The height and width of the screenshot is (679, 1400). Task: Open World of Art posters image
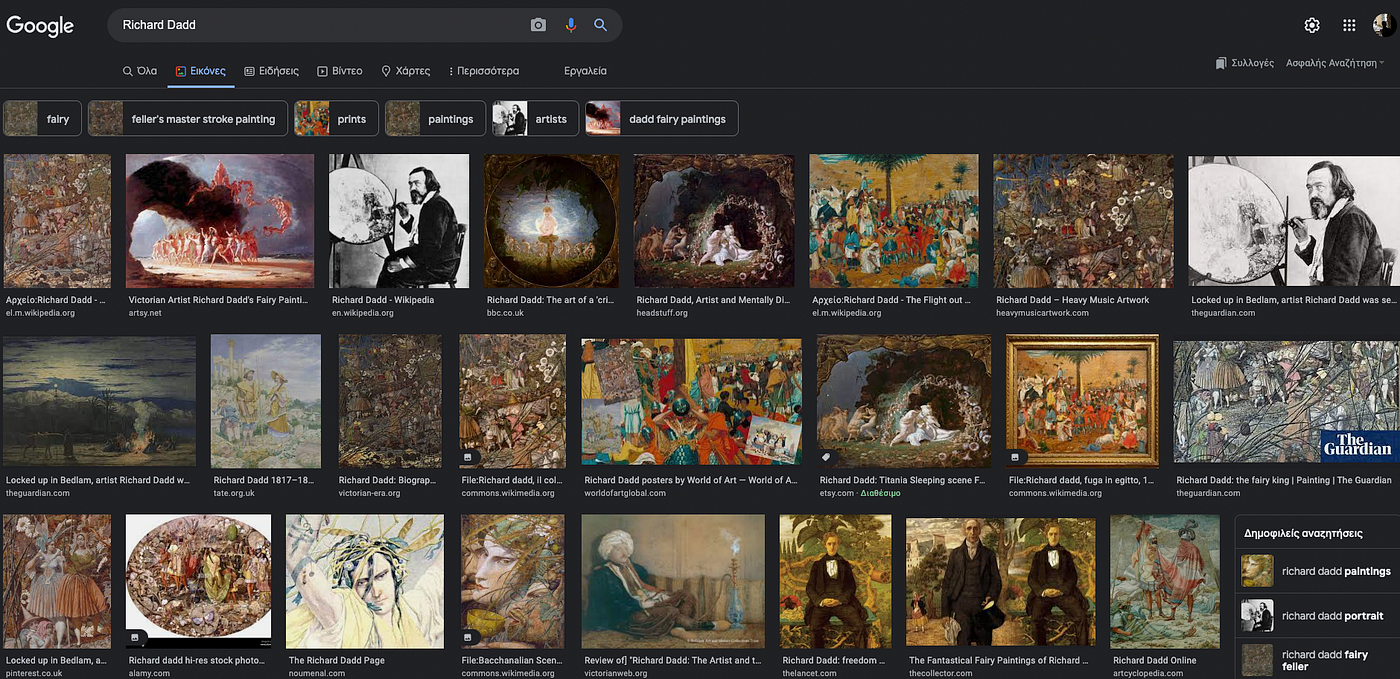692,401
